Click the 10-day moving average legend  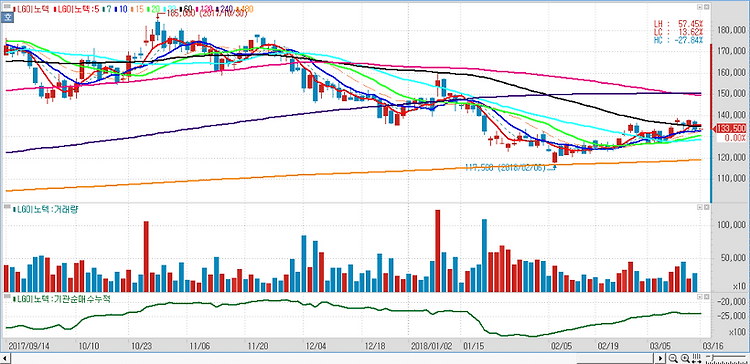[x=121, y=9]
